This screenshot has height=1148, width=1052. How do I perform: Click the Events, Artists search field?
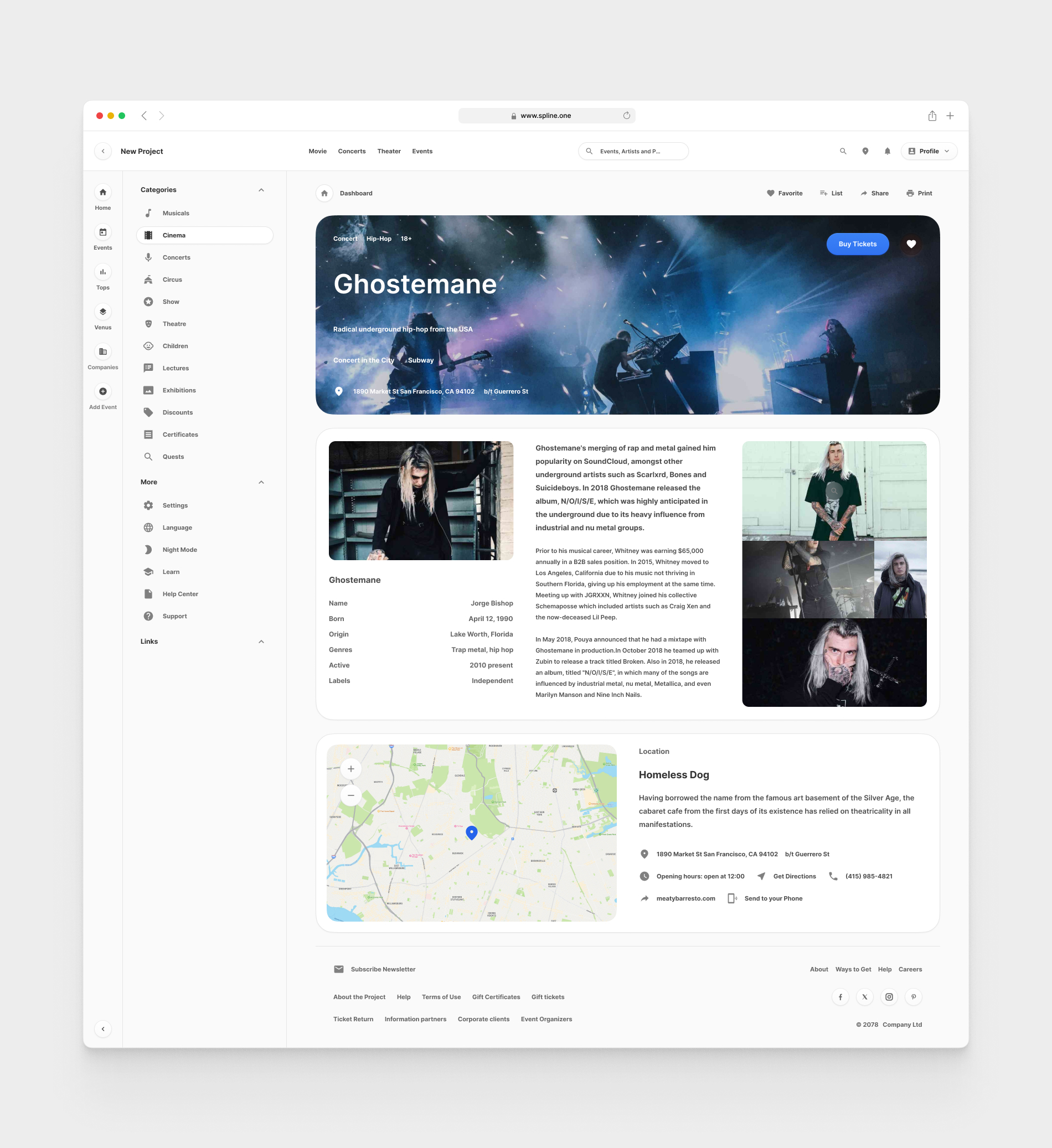tap(633, 151)
